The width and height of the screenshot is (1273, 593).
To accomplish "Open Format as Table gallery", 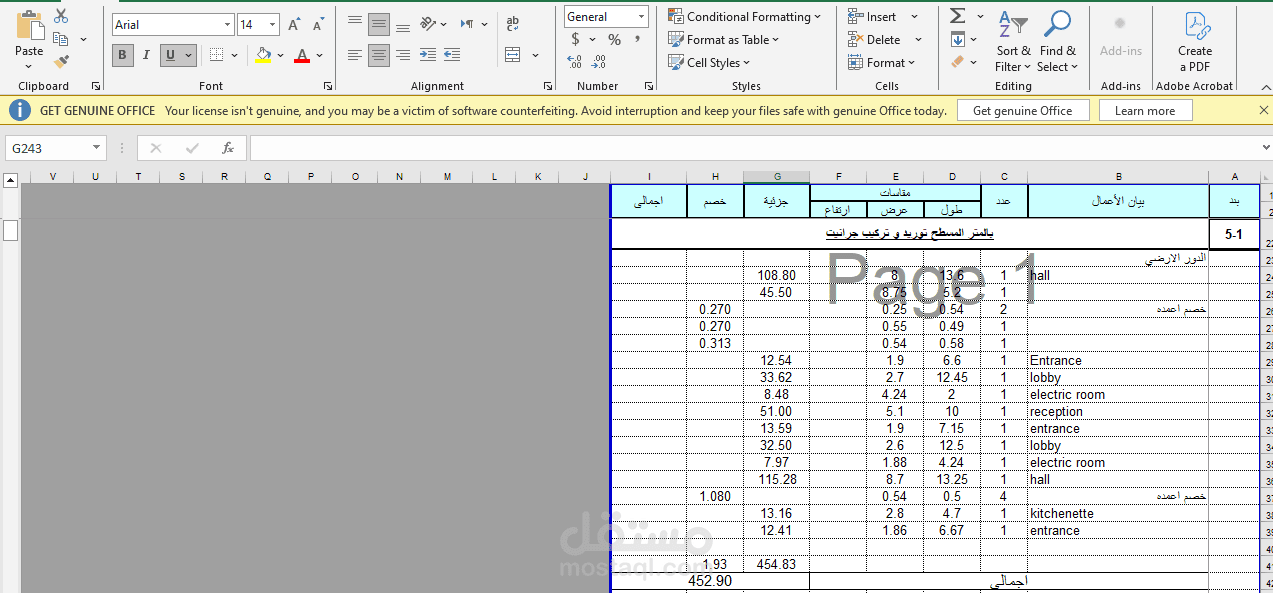I will [724, 40].
